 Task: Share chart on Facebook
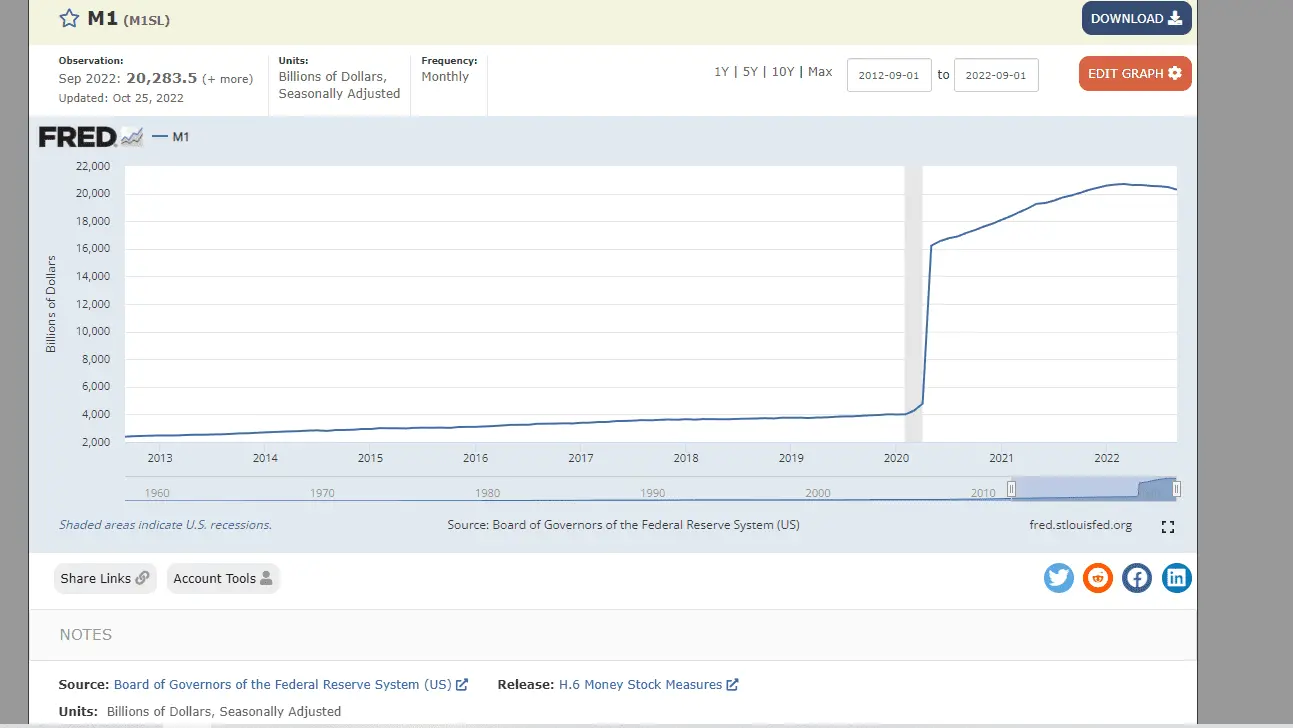coord(1137,578)
